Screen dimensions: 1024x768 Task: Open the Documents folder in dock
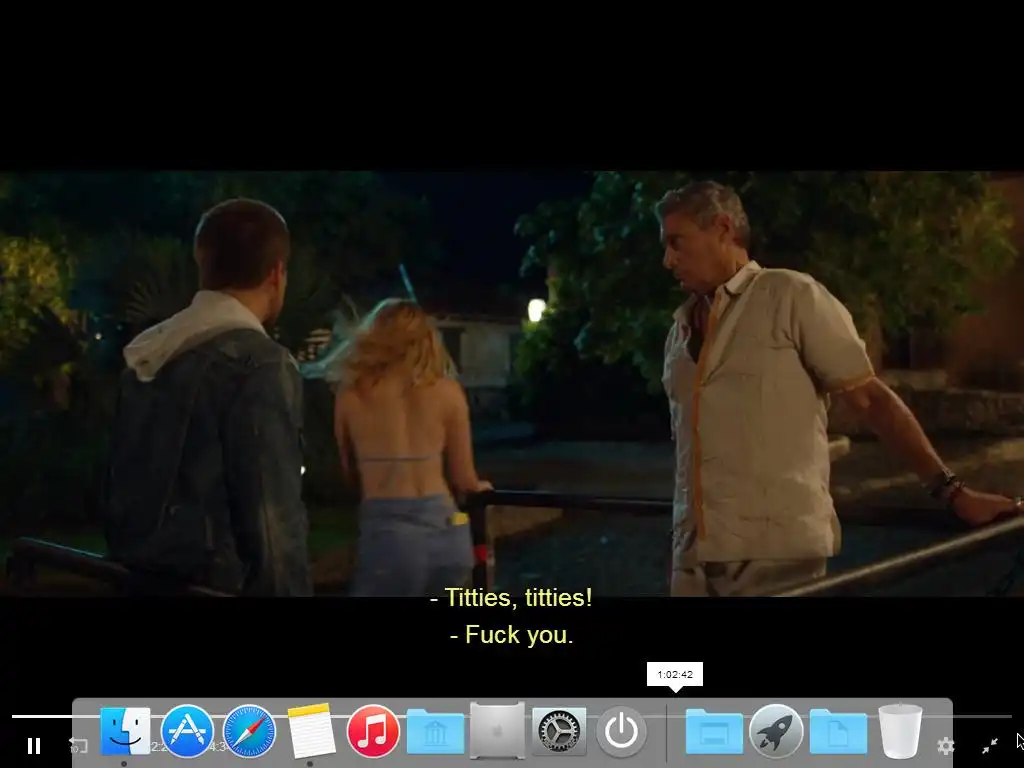[838, 731]
